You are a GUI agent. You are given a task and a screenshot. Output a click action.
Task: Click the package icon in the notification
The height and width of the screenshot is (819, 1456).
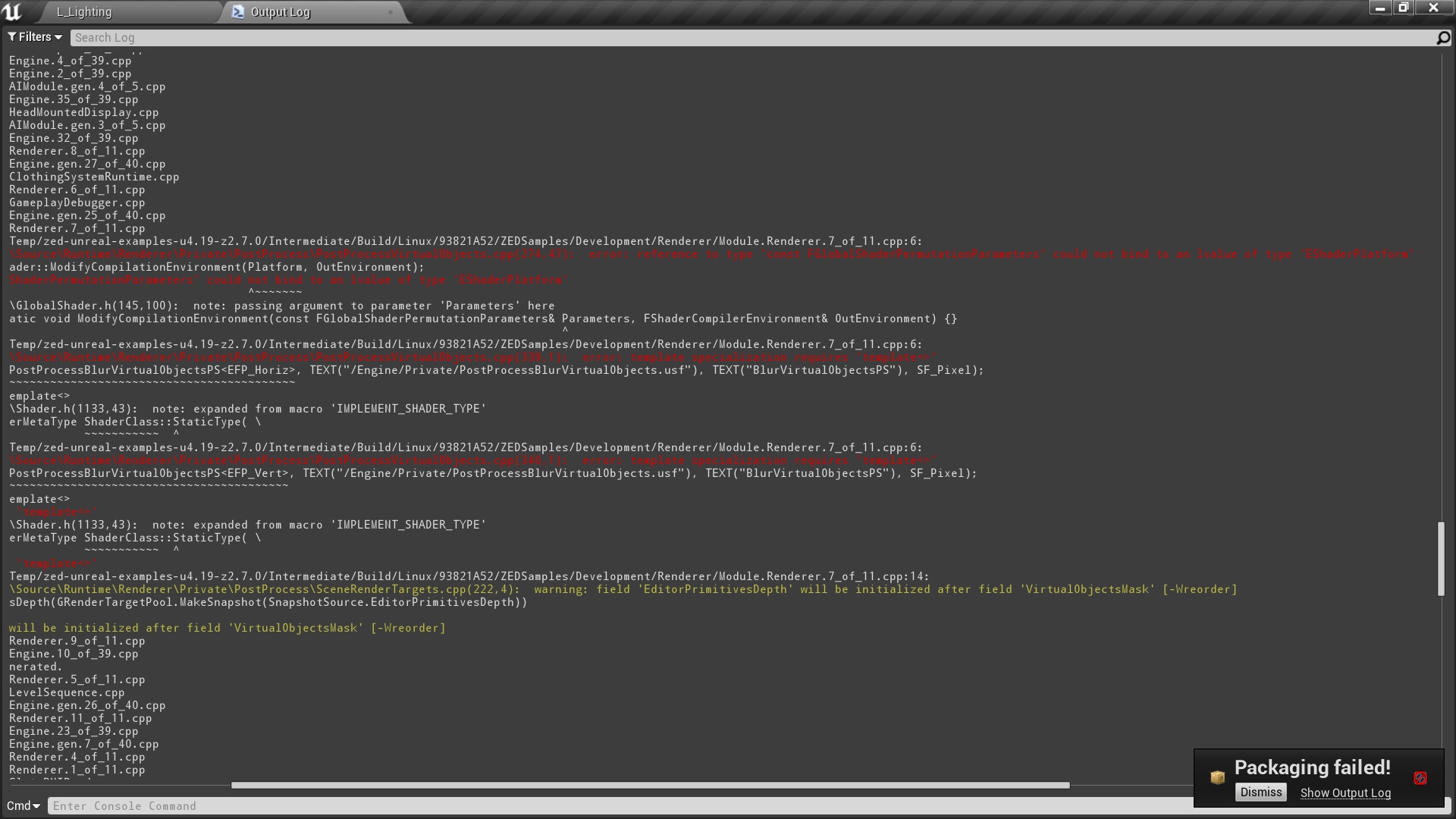coord(1216,777)
